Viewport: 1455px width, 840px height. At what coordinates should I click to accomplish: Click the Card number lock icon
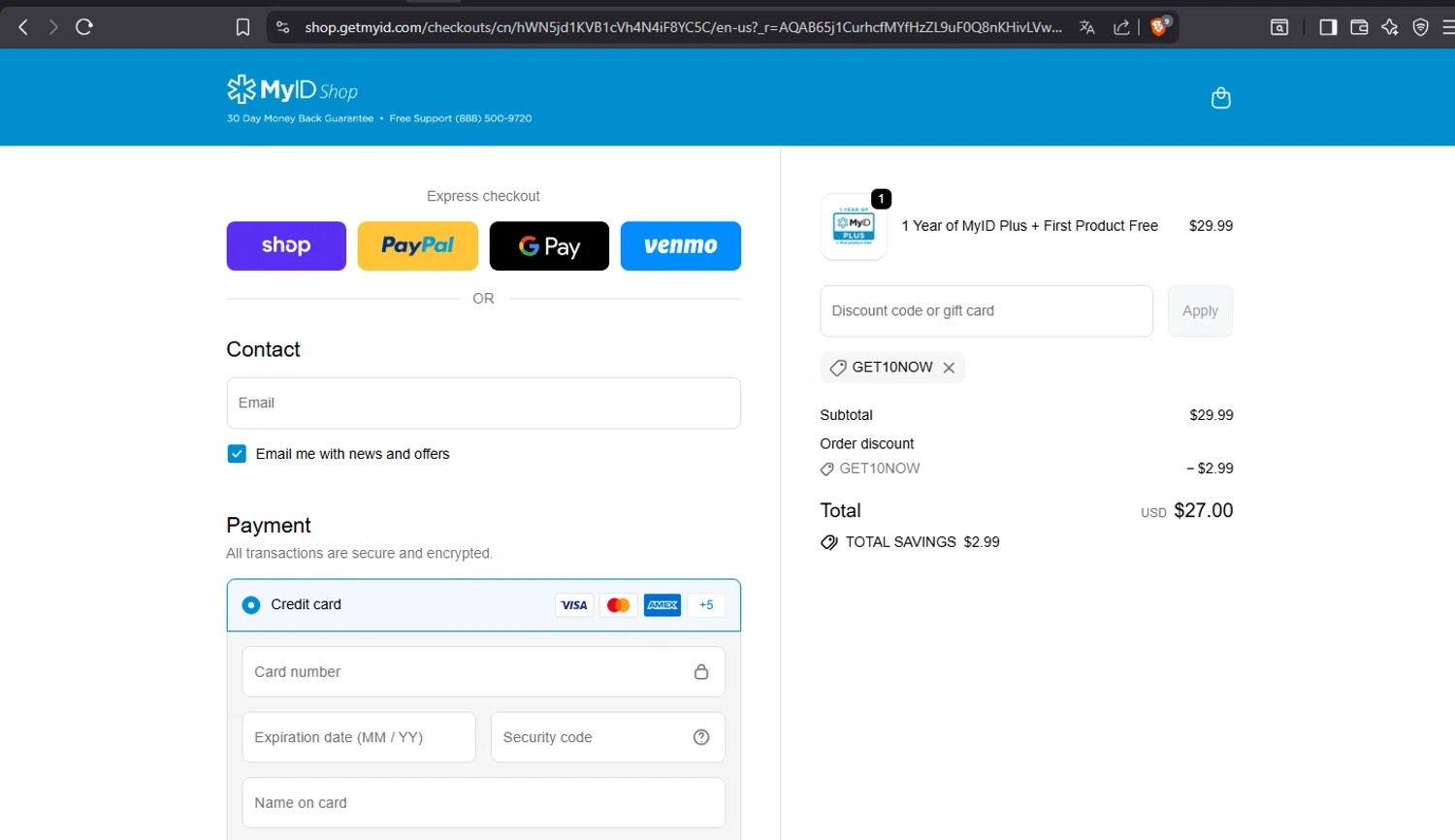point(701,671)
